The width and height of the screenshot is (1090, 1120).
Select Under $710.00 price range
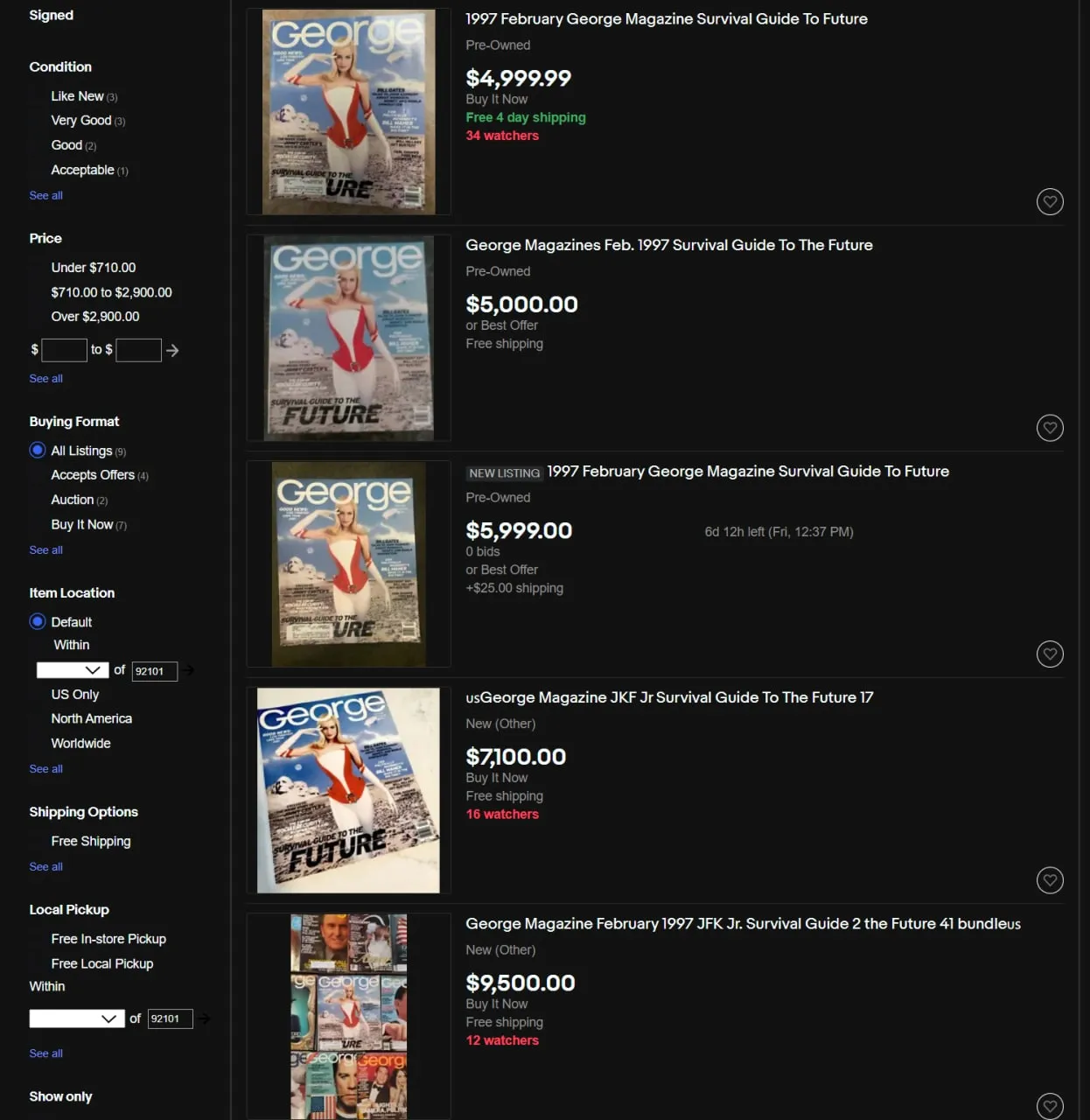pos(94,268)
